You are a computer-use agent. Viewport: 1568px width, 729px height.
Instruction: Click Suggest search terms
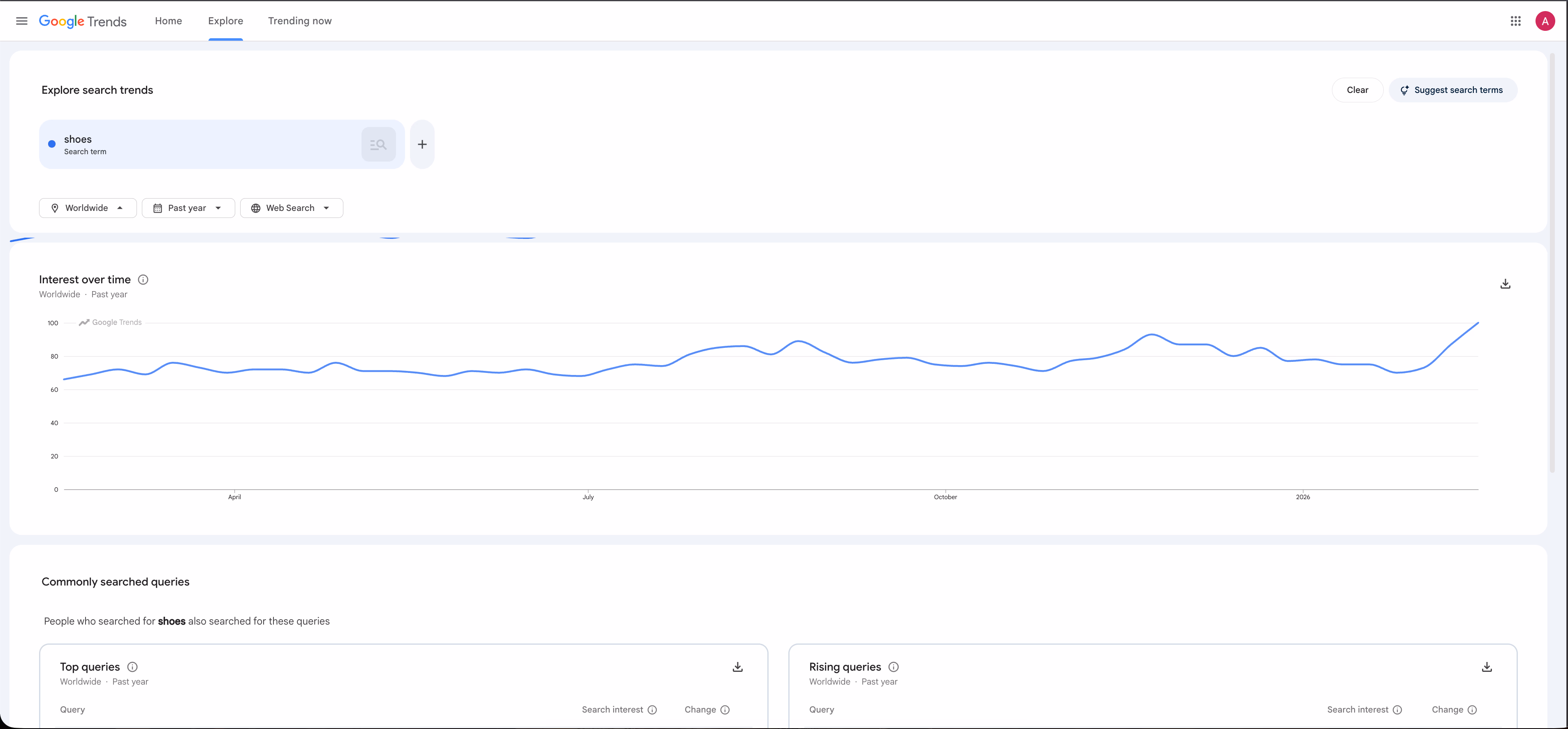[x=1452, y=90]
